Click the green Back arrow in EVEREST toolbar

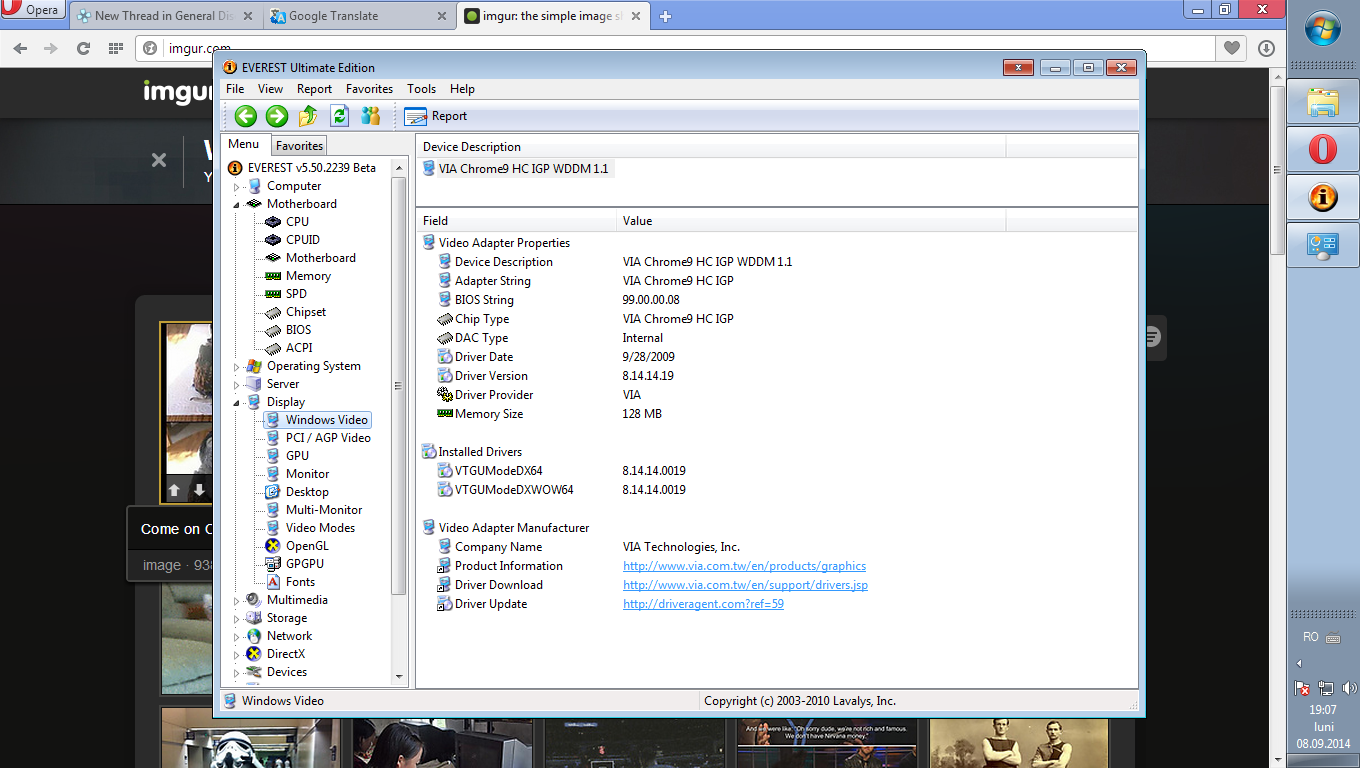[246, 116]
